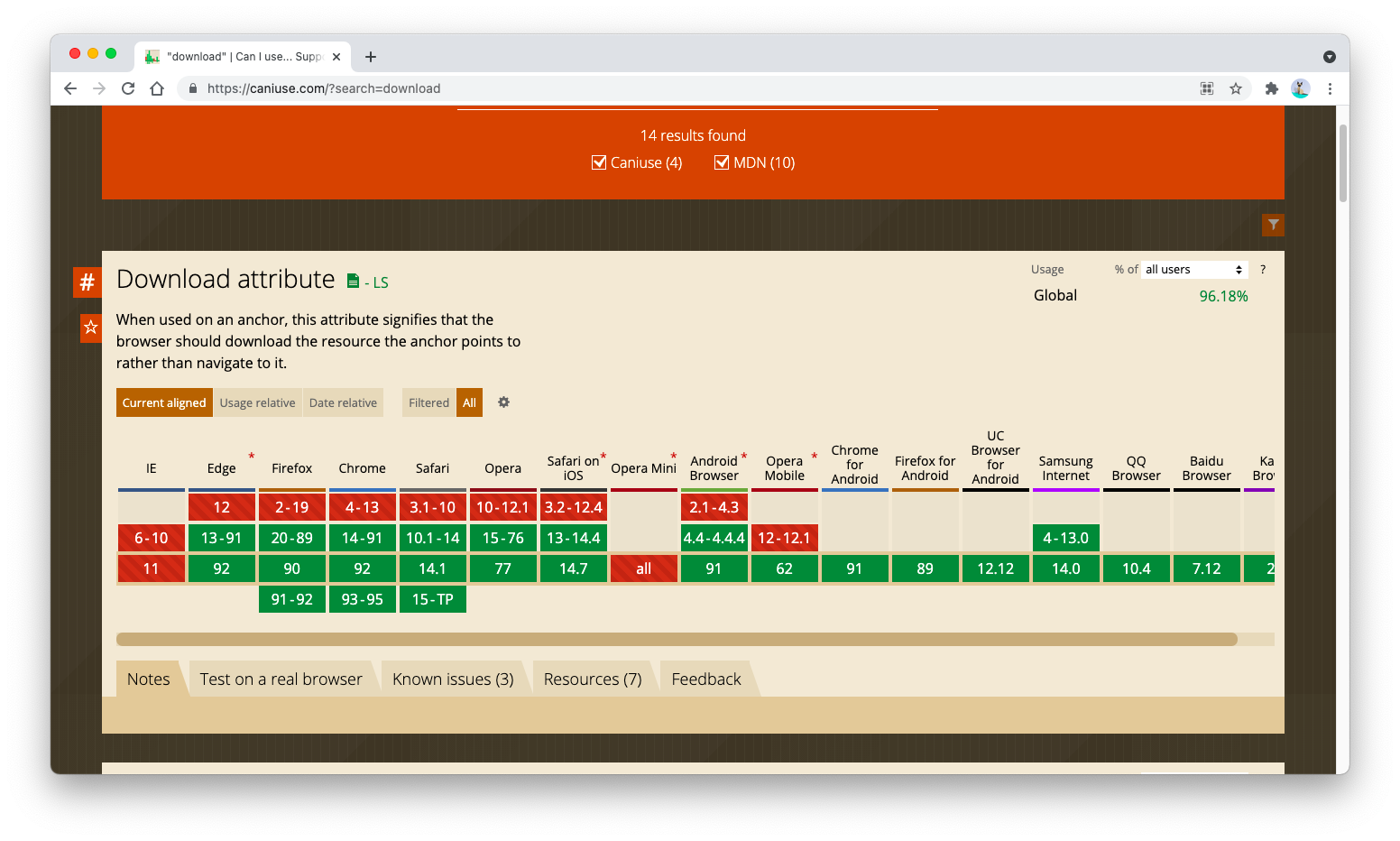Viewport: 1400px width, 841px height.
Task: Click Firefox for Android 89 cell
Action: pos(926,568)
